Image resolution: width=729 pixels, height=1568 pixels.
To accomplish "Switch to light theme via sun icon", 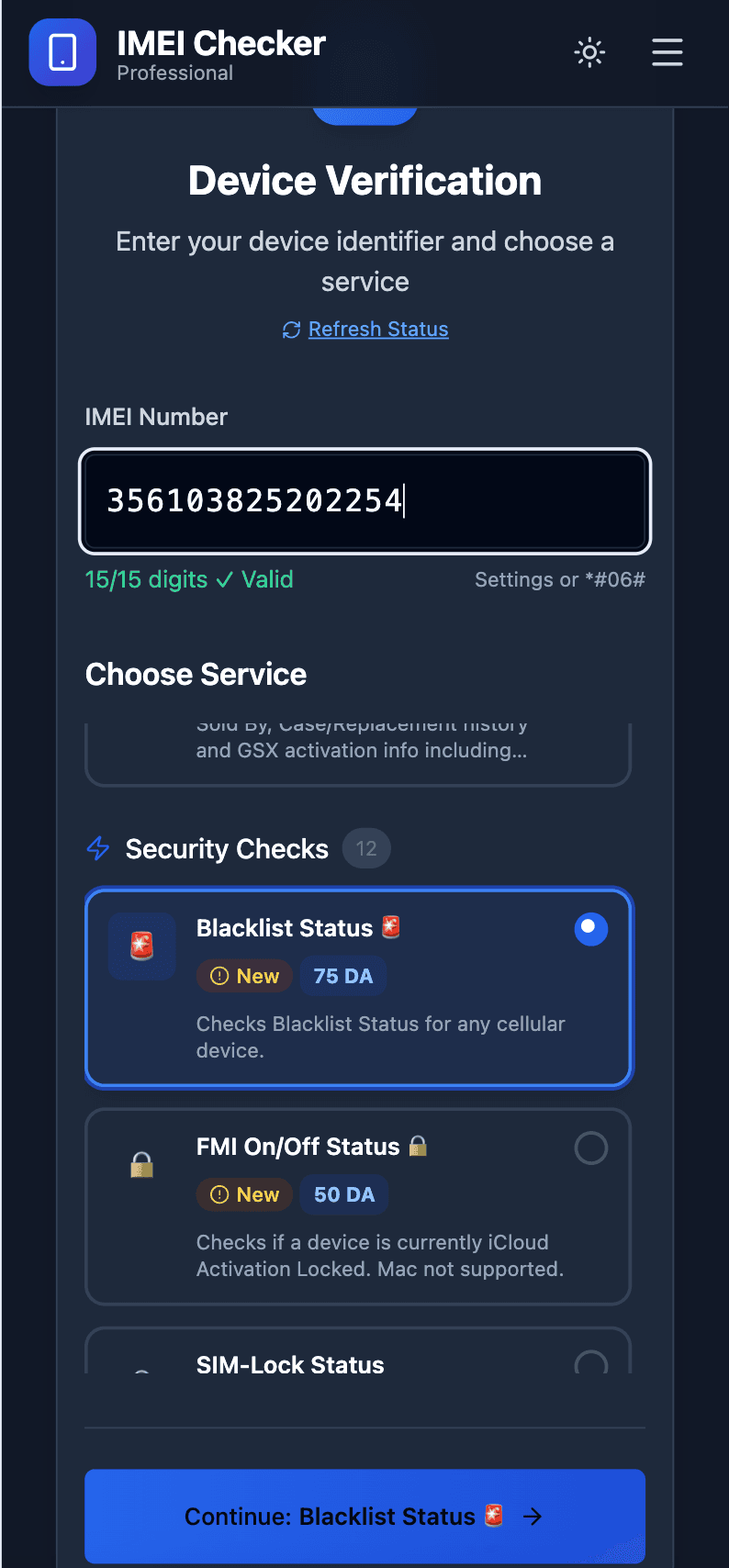I will click(589, 52).
